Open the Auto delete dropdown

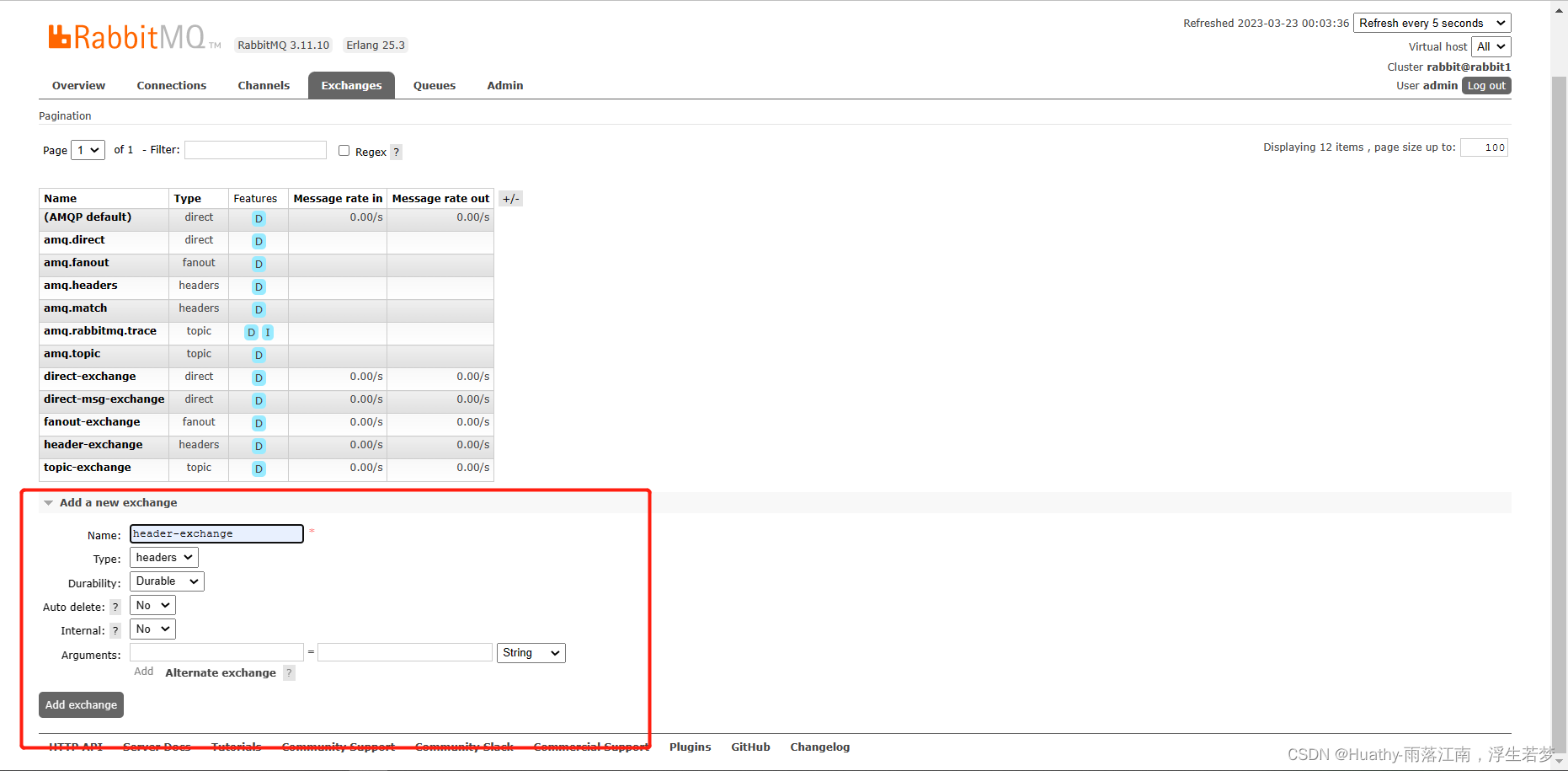coord(152,606)
